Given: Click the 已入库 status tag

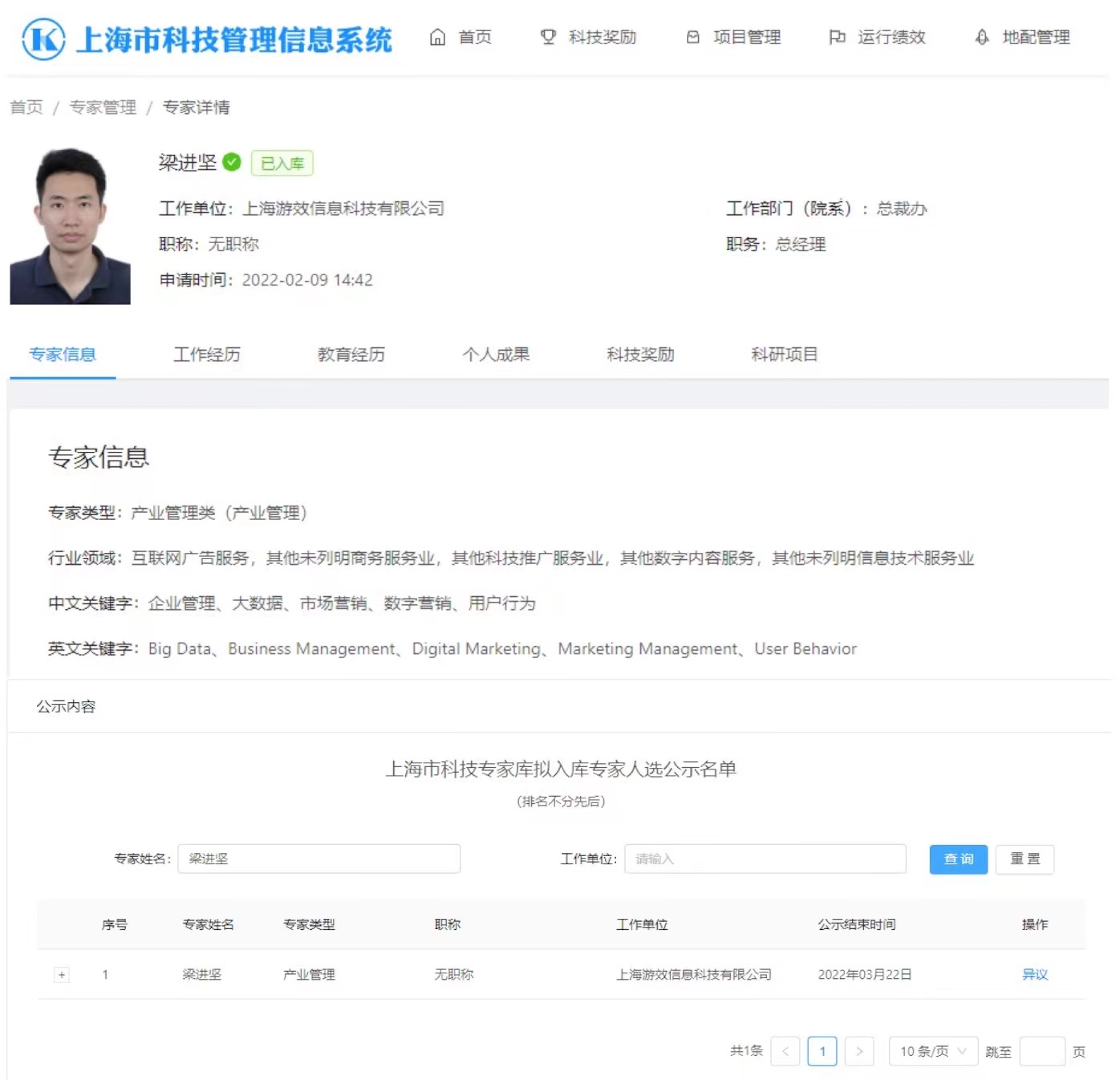Looking at the screenshot, I should coord(282,163).
